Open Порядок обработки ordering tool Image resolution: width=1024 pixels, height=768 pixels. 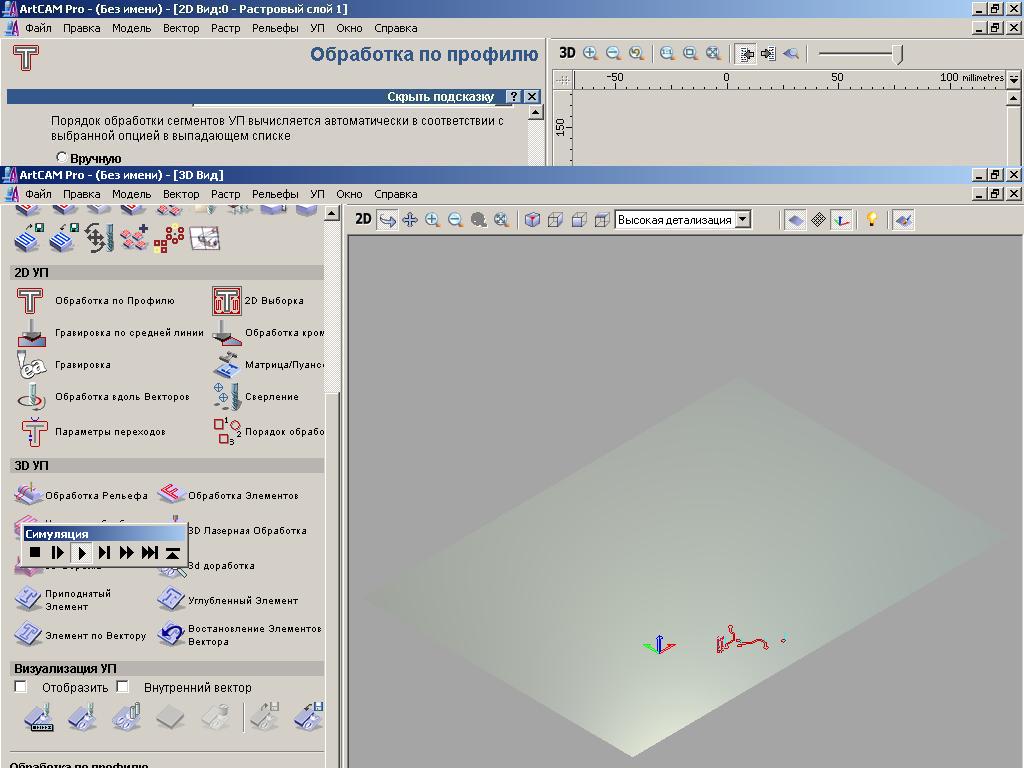coord(268,432)
